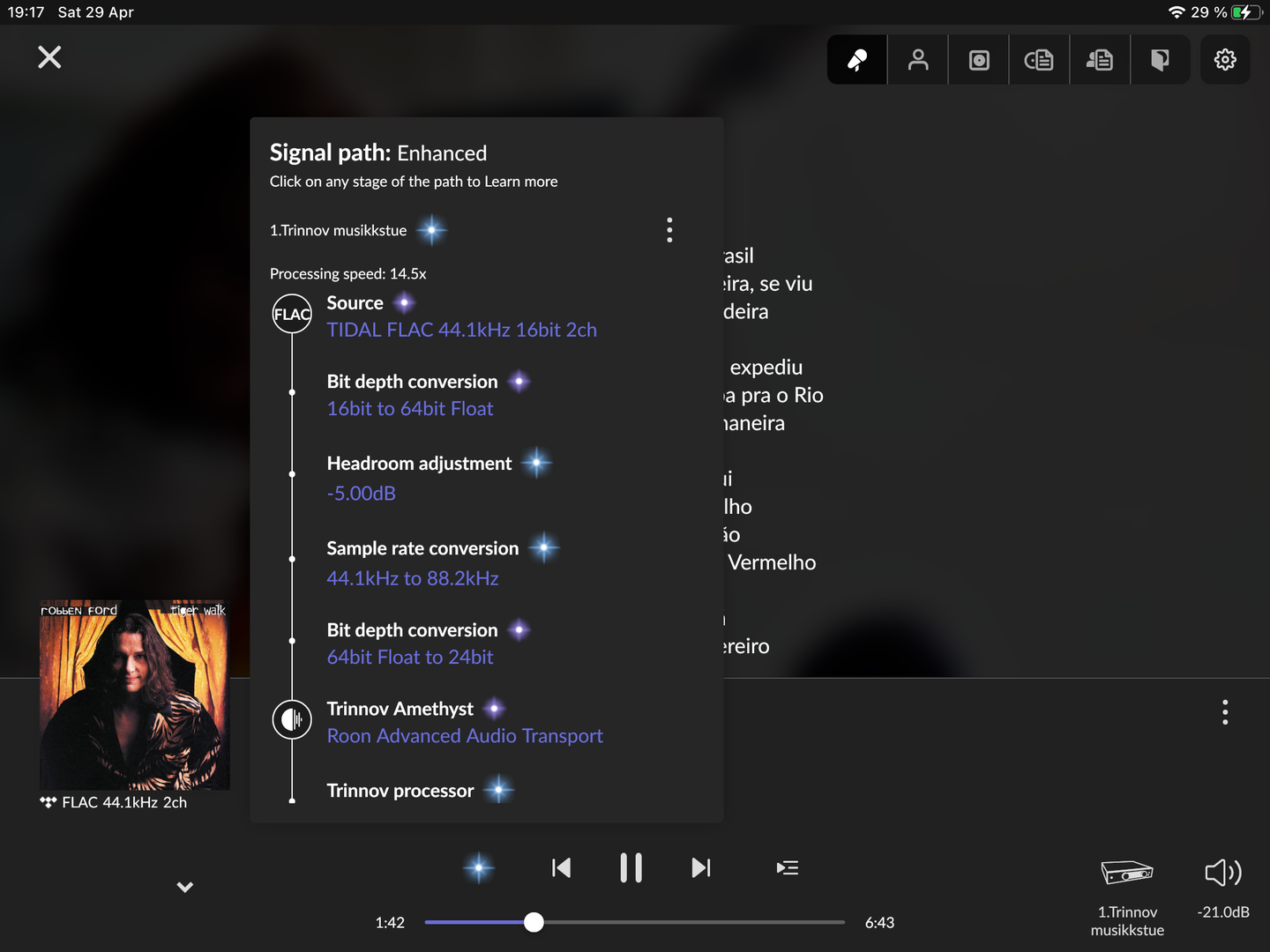Image resolution: width=1270 pixels, height=952 pixels.
Task: Open the play queue
Action: [788, 868]
